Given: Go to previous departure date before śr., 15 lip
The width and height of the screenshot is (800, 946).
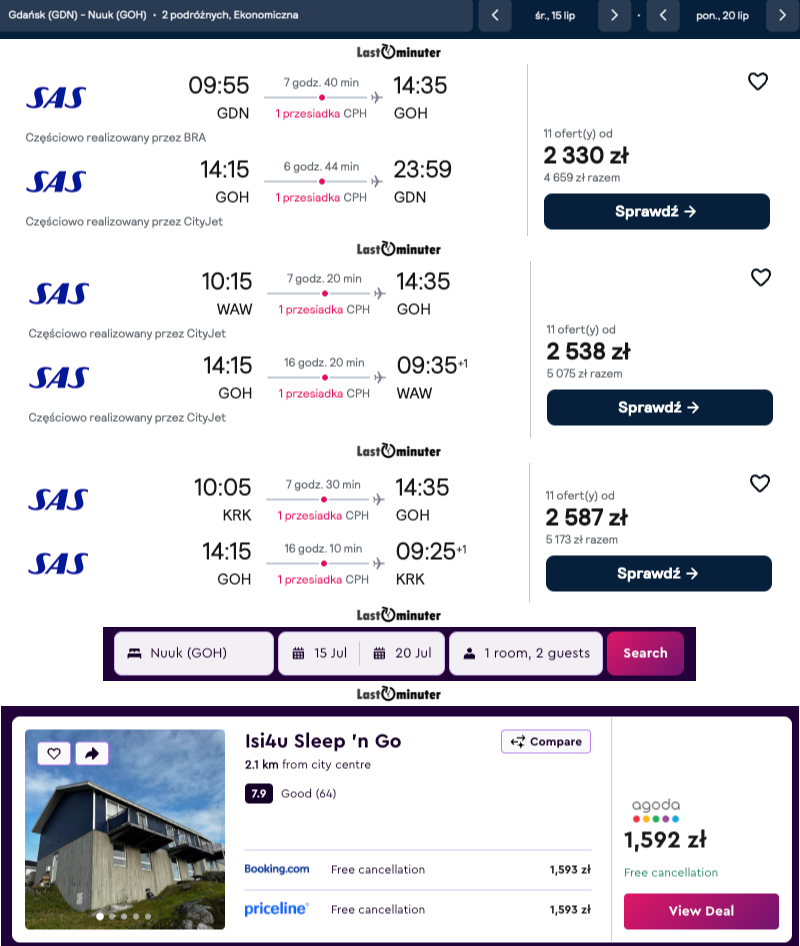Looking at the screenshot, I should point(494,15).
